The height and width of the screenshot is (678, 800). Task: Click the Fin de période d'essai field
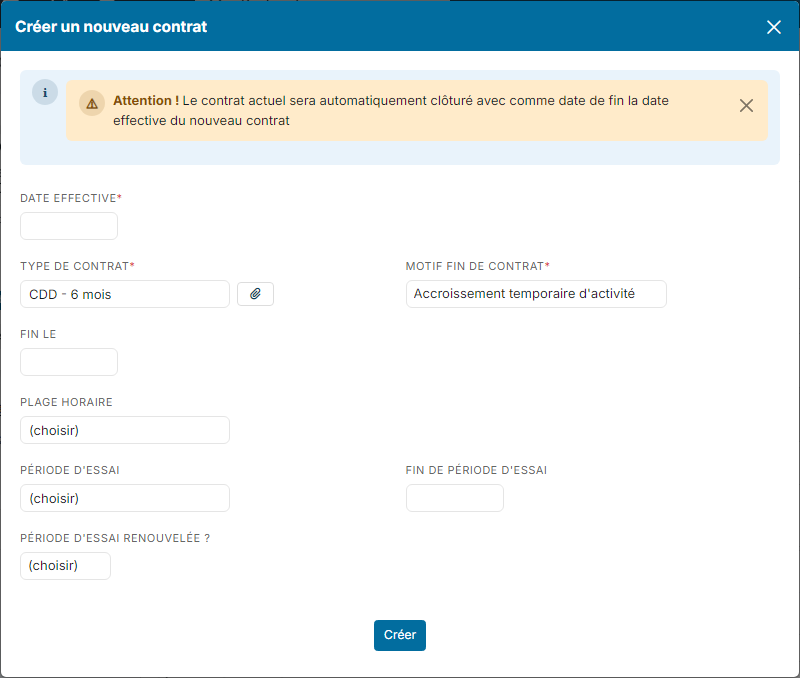tap(455, 498)
